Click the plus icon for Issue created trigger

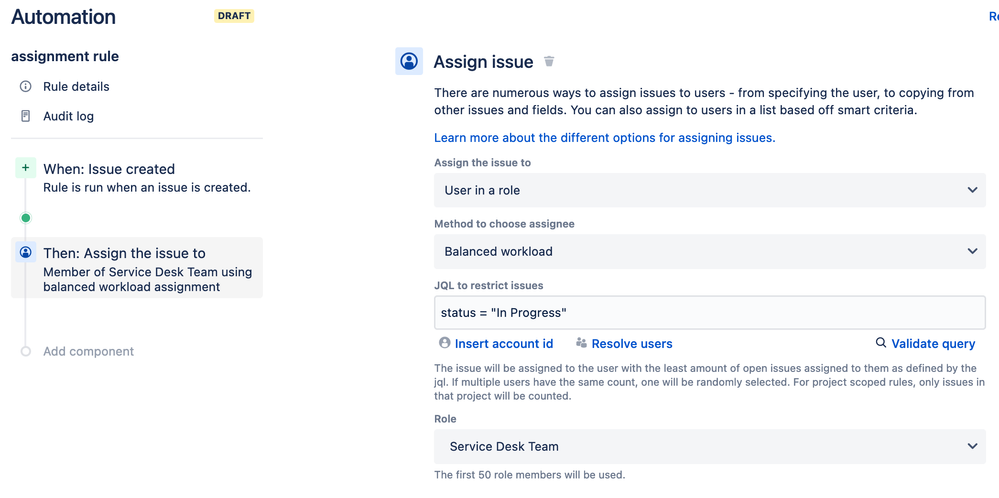[26, 169]
